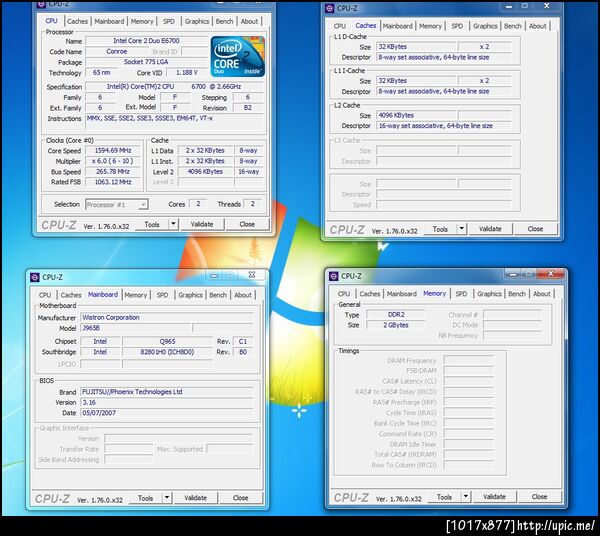Click the Package value Socket 775 LGA
600x536 pixels.
[x=146, y=62]
